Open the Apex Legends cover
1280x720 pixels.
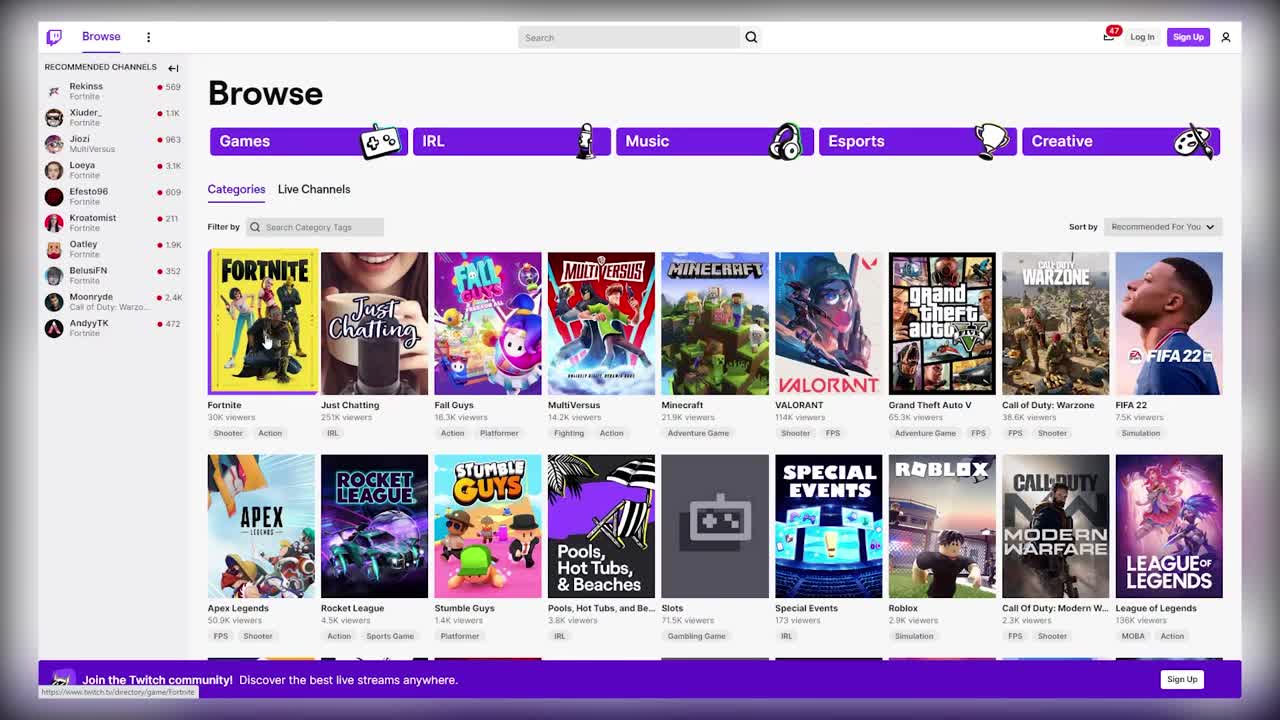(261, 526)
